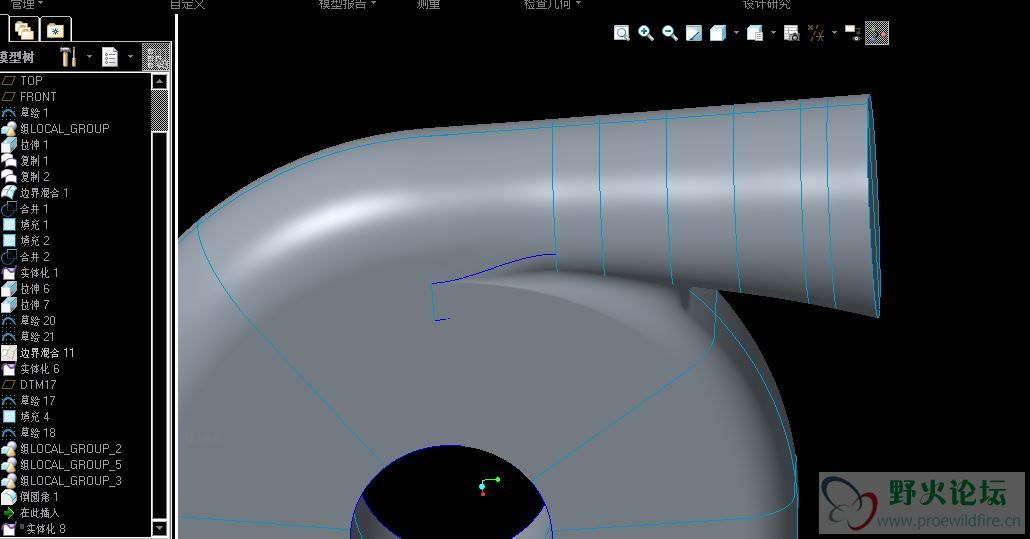This screenshot has height=539, width=1030.
Task: Click the 在此插入 insert-here marker
Action: 30,513
